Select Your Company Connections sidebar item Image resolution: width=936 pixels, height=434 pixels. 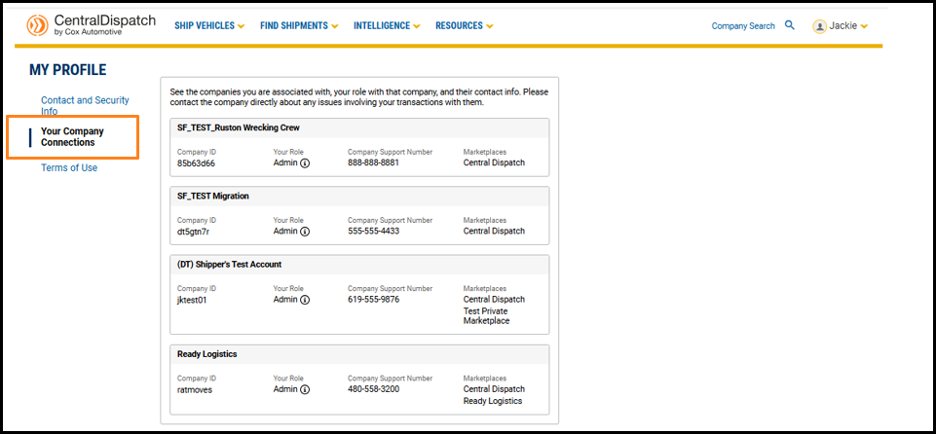(72, 137)
